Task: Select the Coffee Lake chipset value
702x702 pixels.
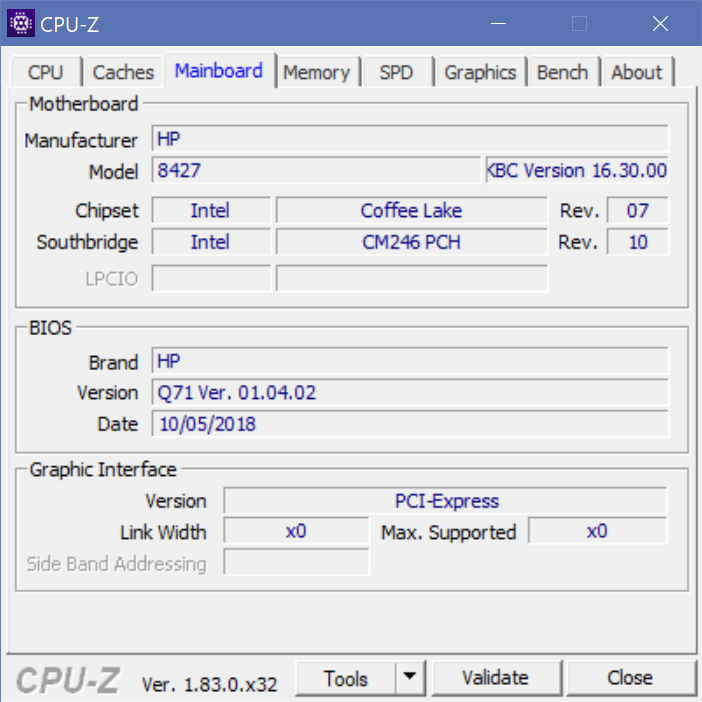Action: (x=411, y=210)
